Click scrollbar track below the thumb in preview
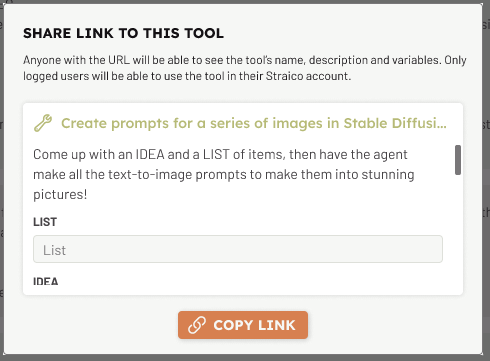The width and height of the screenshot is (490, 361). pyautogui.click(x=458, y=233)
